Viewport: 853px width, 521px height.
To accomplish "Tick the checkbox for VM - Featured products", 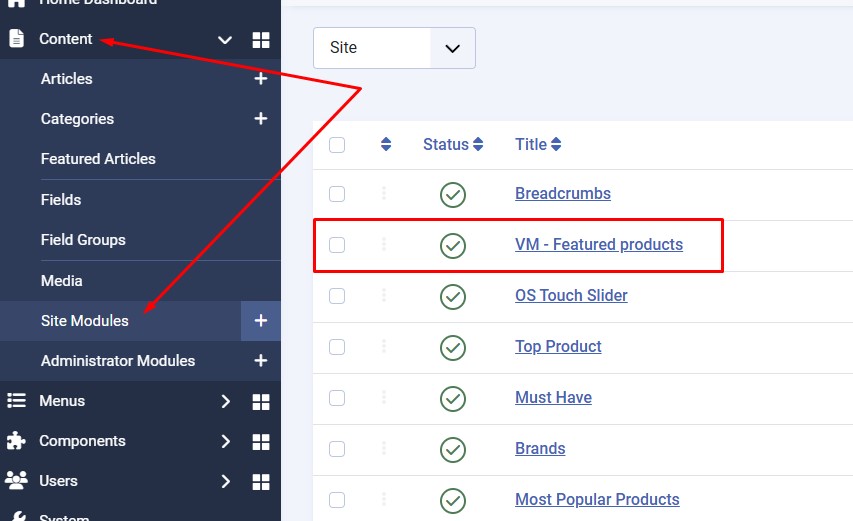I will [x=337, y=245].
